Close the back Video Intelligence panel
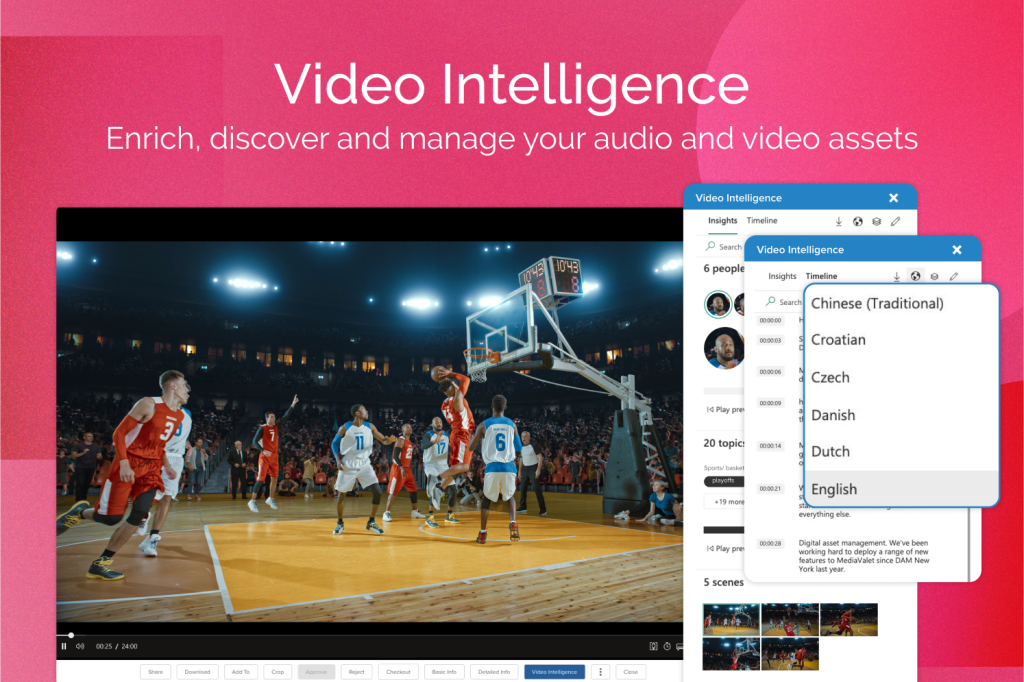Viewport: 1024px width, 682px height. tap(893, 198)
